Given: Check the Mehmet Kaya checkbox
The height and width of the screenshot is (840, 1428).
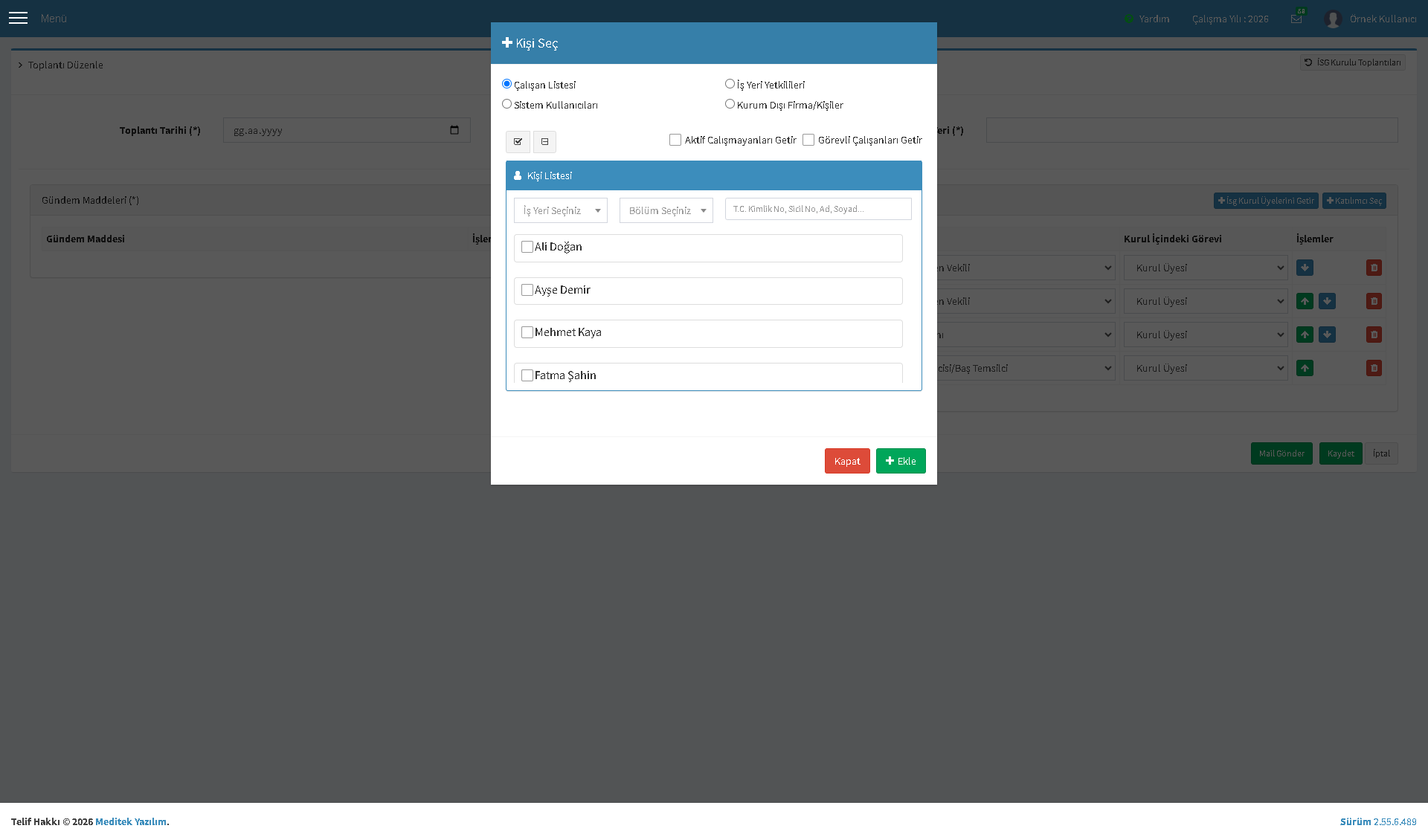Looking at the screenshot, I should click(527, 332).
